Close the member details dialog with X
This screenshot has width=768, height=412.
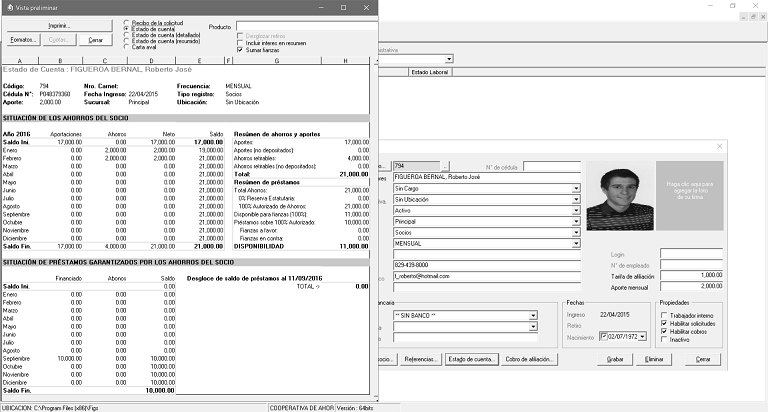721,148
